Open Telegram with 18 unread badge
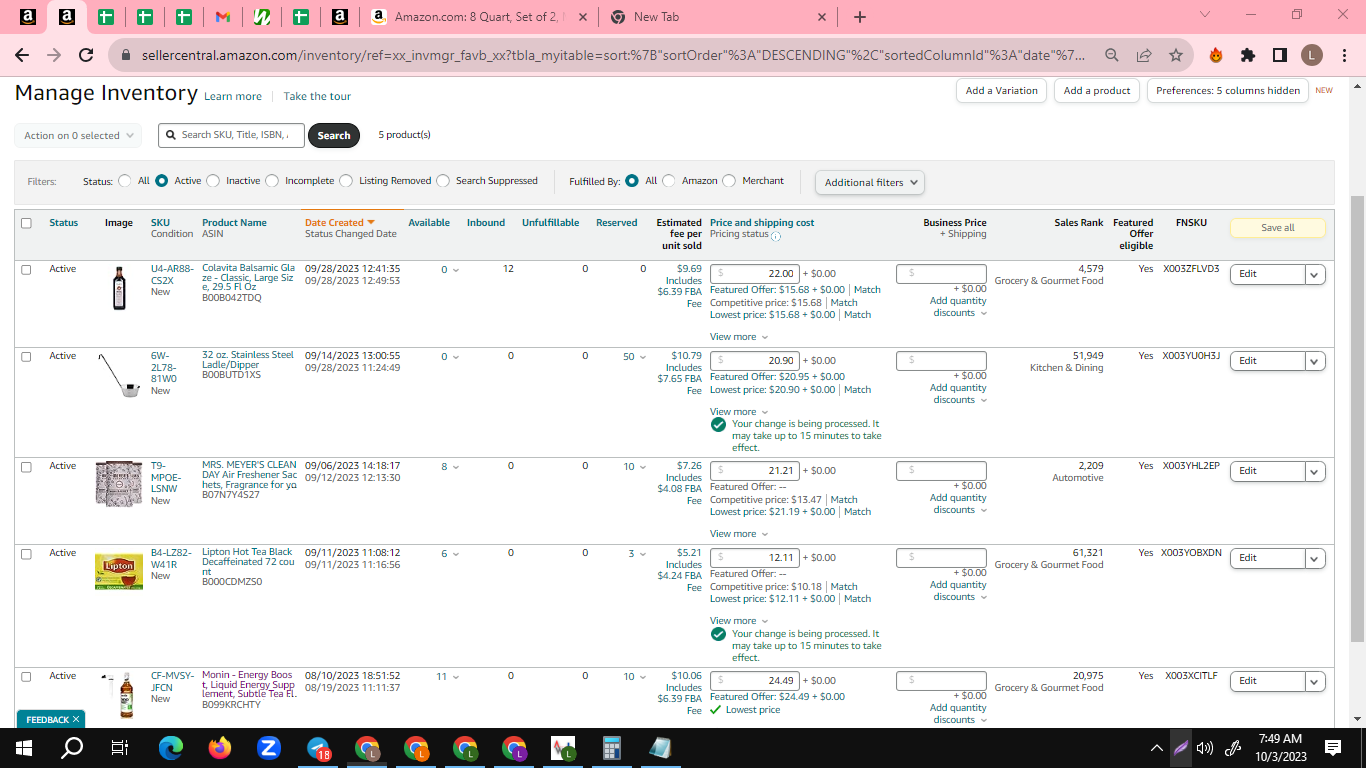The width and height of the screenshot is (1366, 768). (318, 748)
